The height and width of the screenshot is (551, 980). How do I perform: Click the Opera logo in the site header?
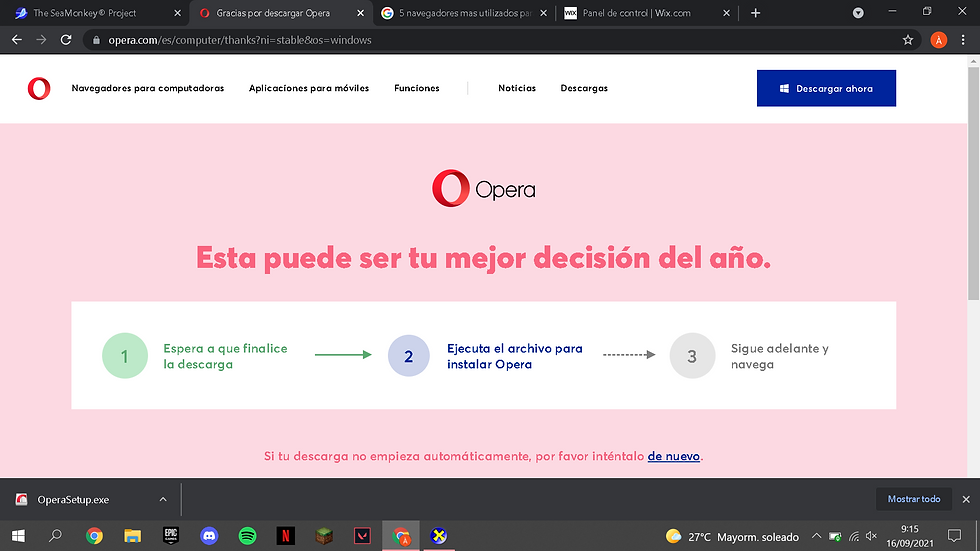[x=39, y=88]
